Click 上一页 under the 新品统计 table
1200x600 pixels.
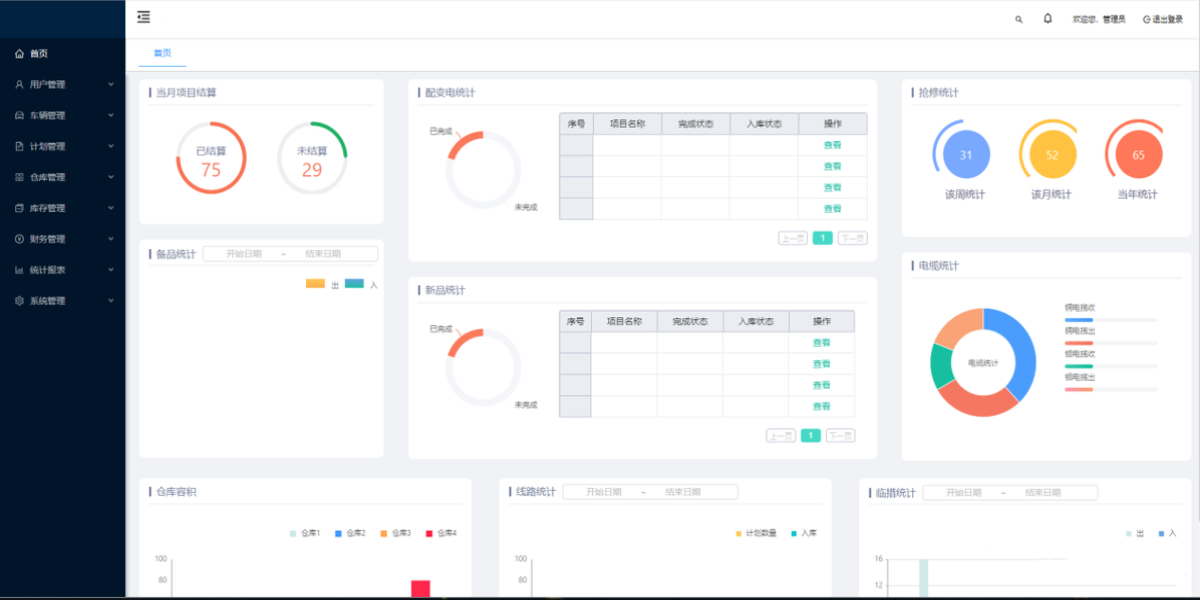click(x=780, y=436)
